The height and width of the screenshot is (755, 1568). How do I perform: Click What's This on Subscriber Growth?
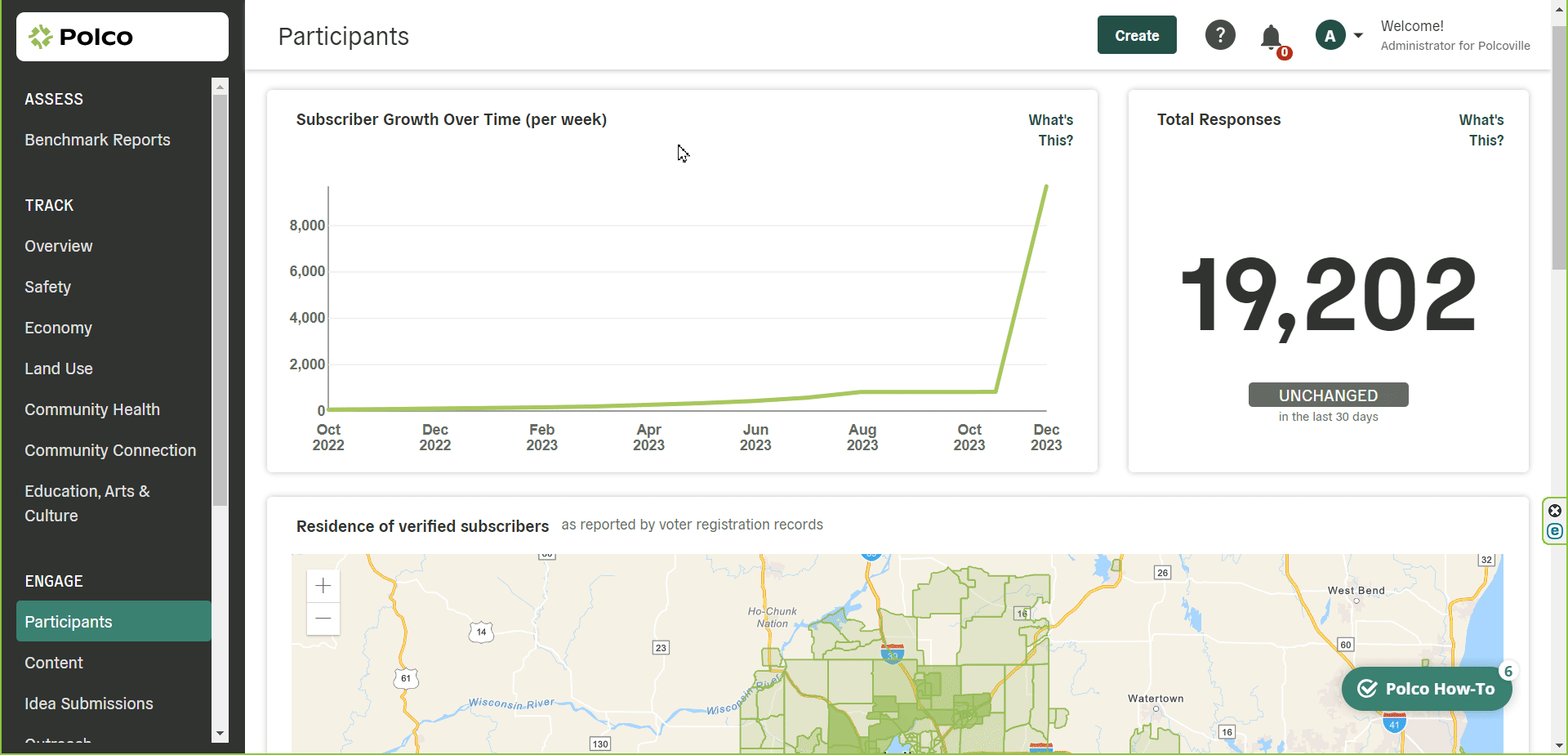coord(1050,130)
